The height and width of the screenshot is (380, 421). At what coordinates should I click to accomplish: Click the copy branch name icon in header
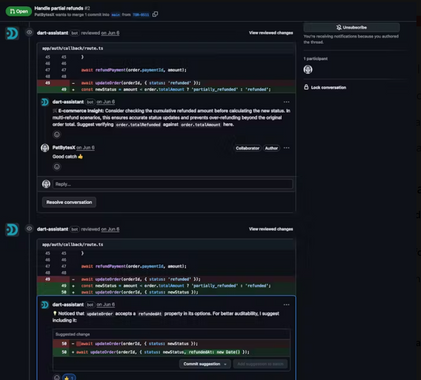pyautogui.click(x=155, y=14)
